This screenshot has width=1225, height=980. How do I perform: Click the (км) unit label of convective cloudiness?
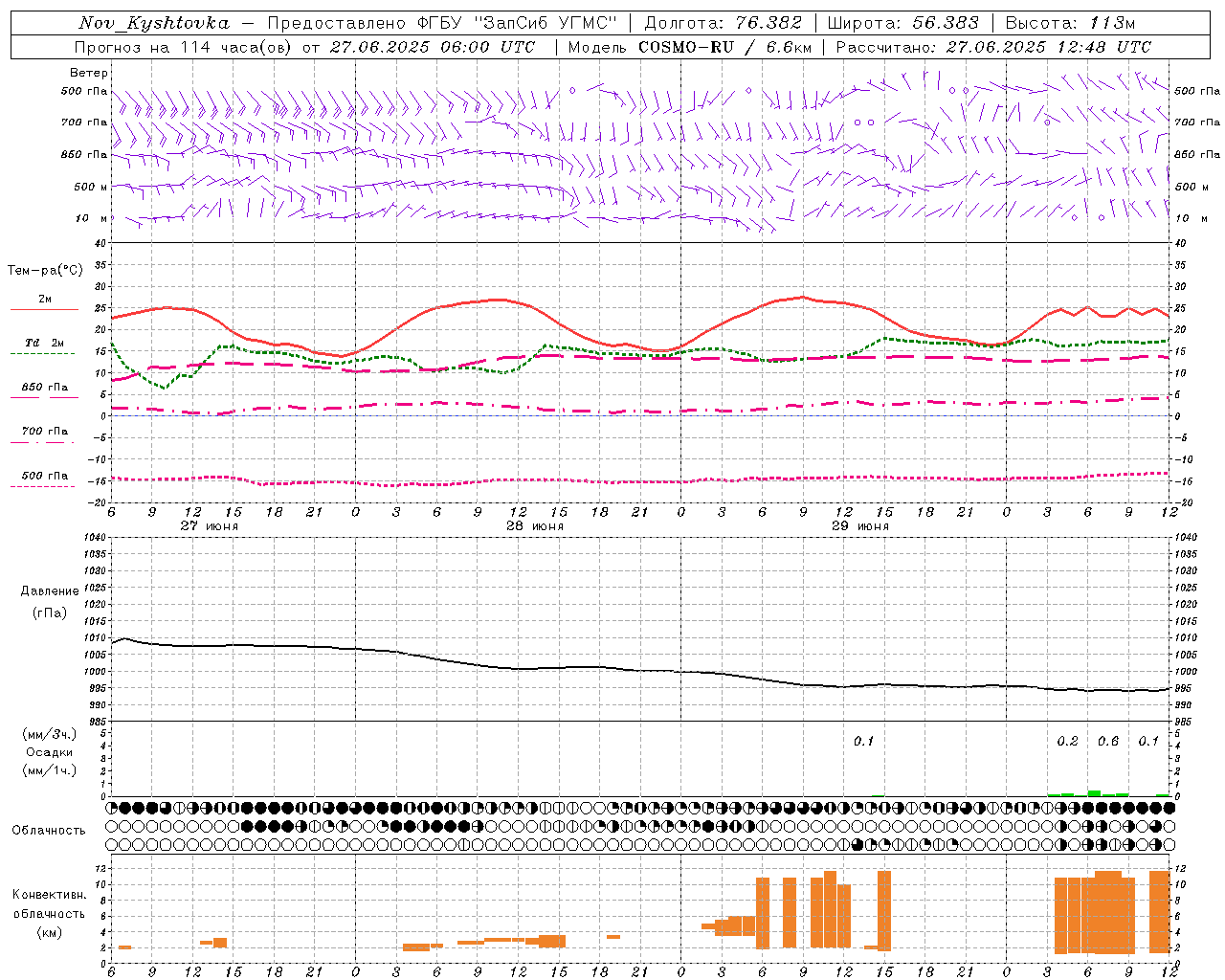click(x=49, y=932)
